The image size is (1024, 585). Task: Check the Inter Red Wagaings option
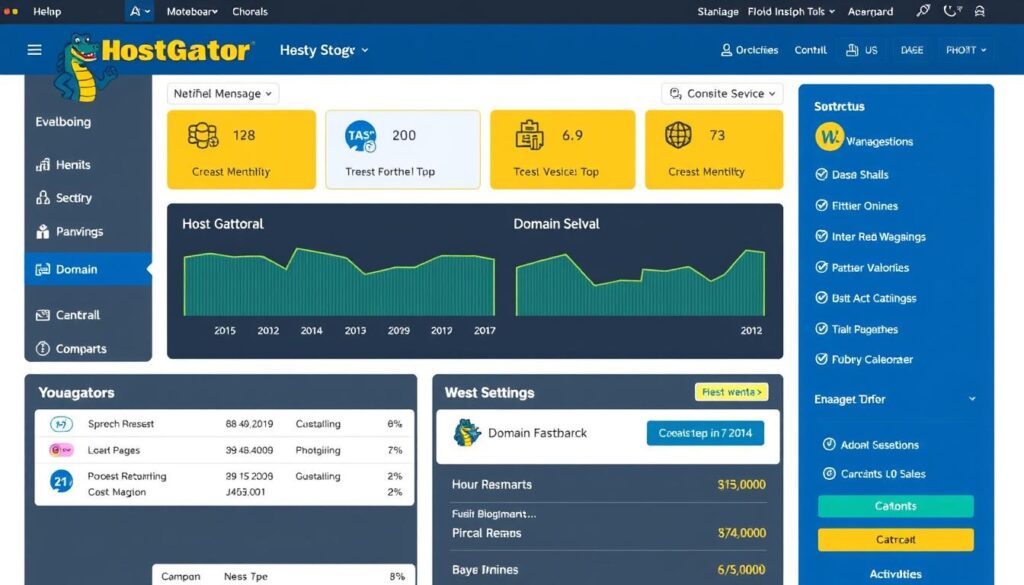(x=821, y=237)
